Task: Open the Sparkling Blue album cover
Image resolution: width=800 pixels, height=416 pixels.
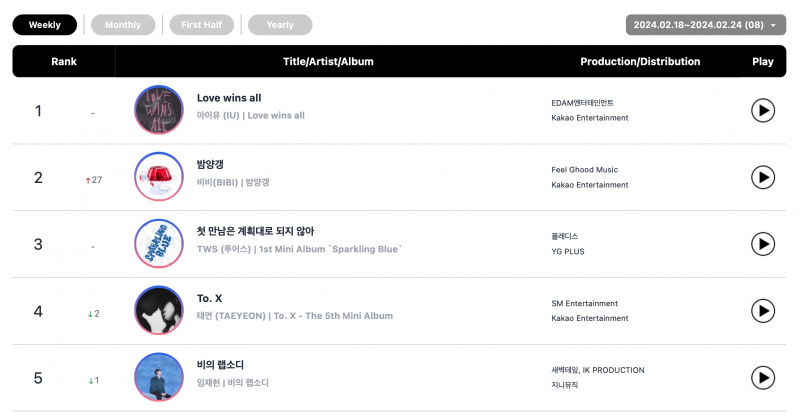Action: click(159, 243)
